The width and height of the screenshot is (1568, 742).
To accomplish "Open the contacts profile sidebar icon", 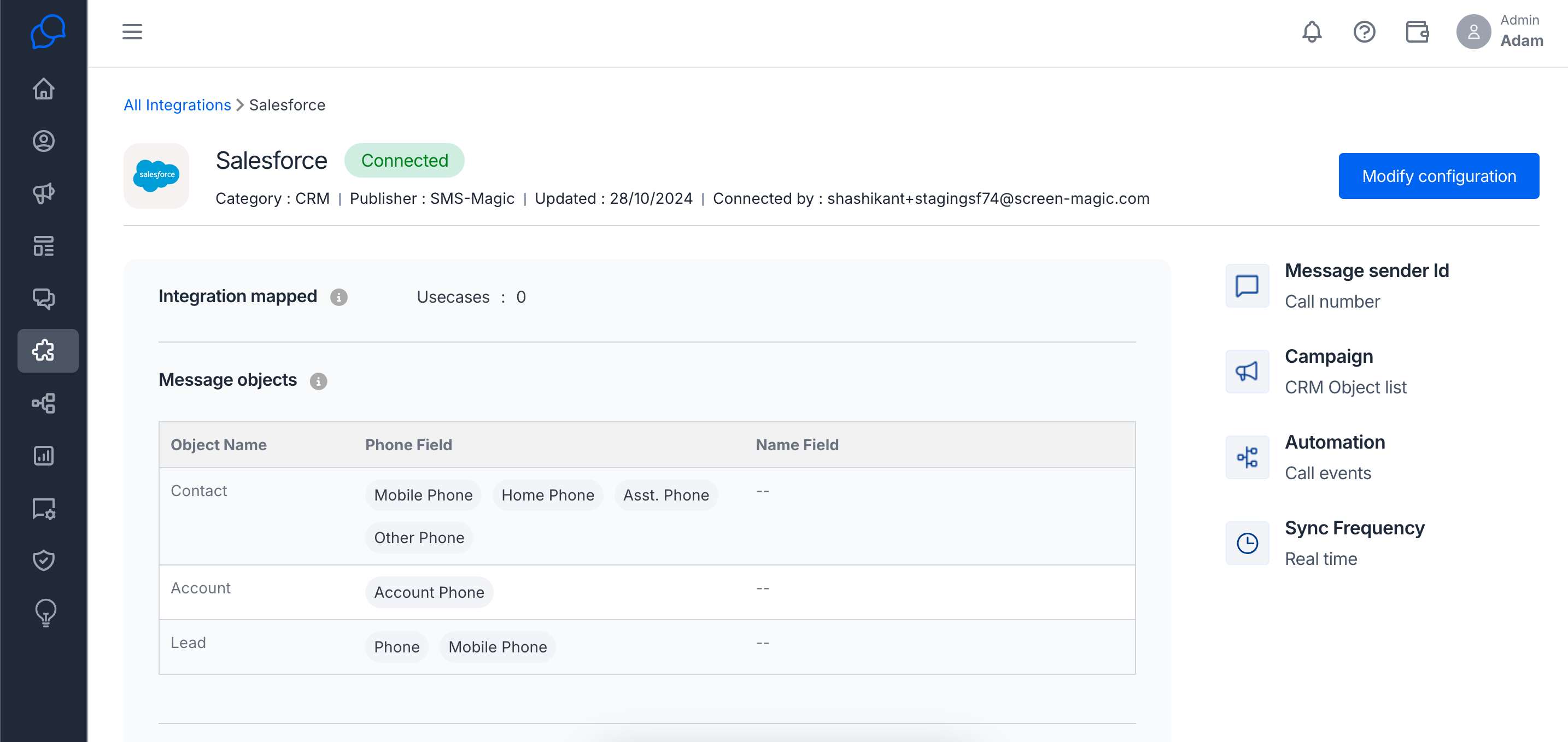I will click(x=44, y=141).
